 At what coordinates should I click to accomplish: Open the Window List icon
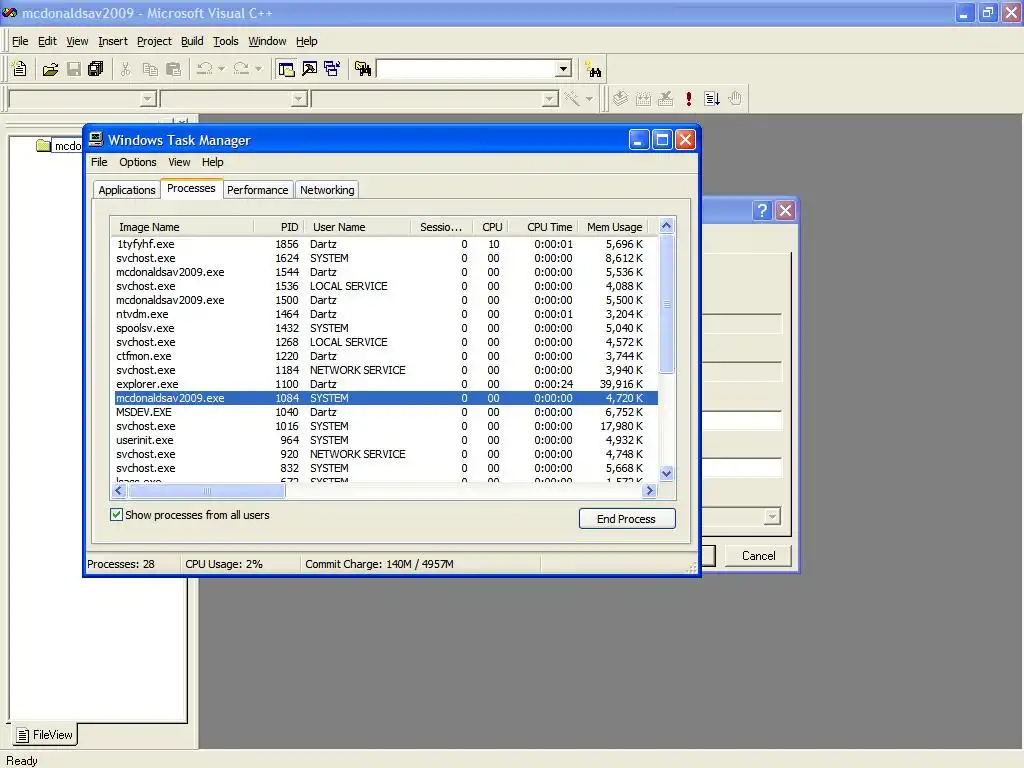pos(332,69)
